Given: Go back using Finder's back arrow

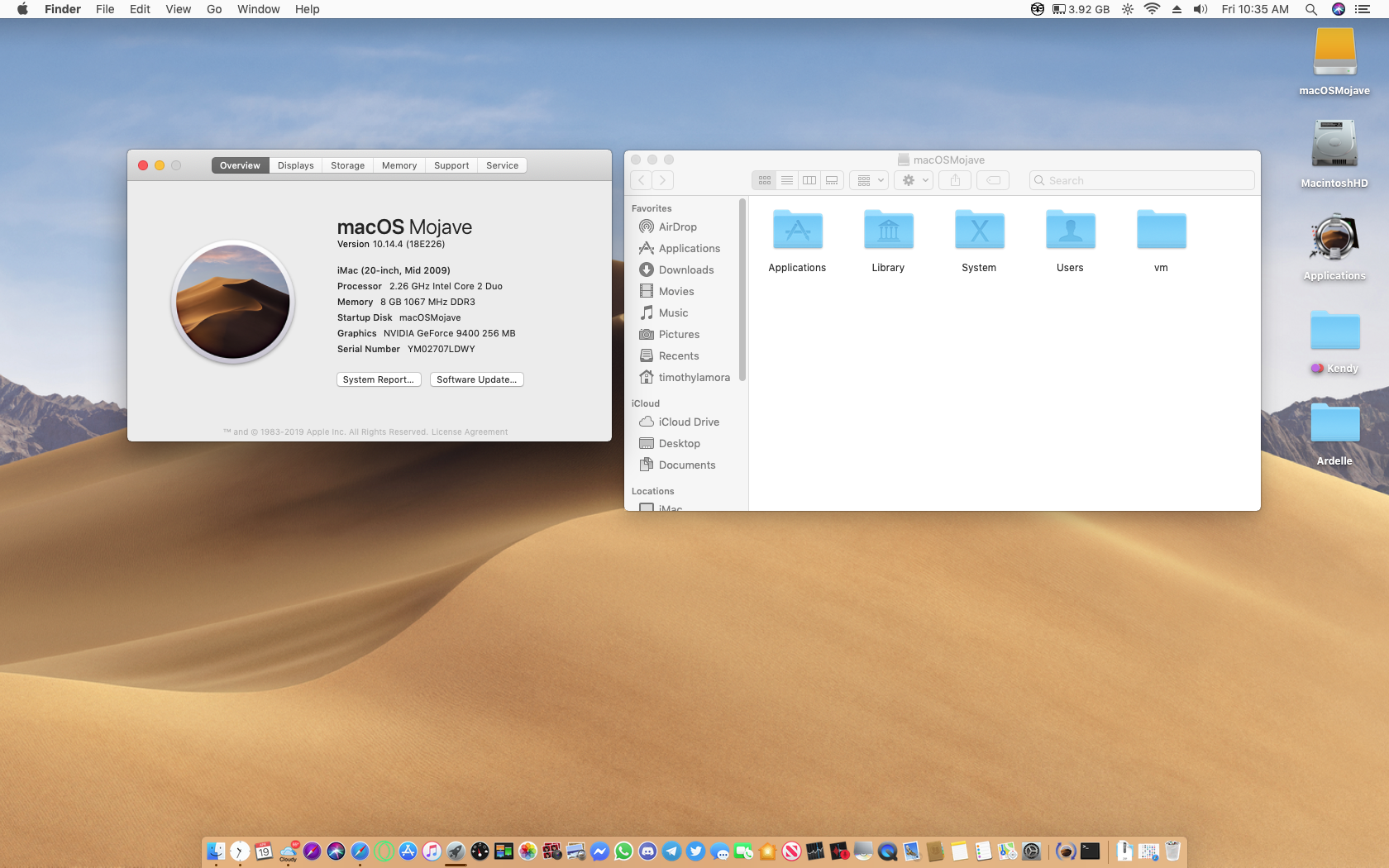Looking at the screenshot, I should 642,180.
